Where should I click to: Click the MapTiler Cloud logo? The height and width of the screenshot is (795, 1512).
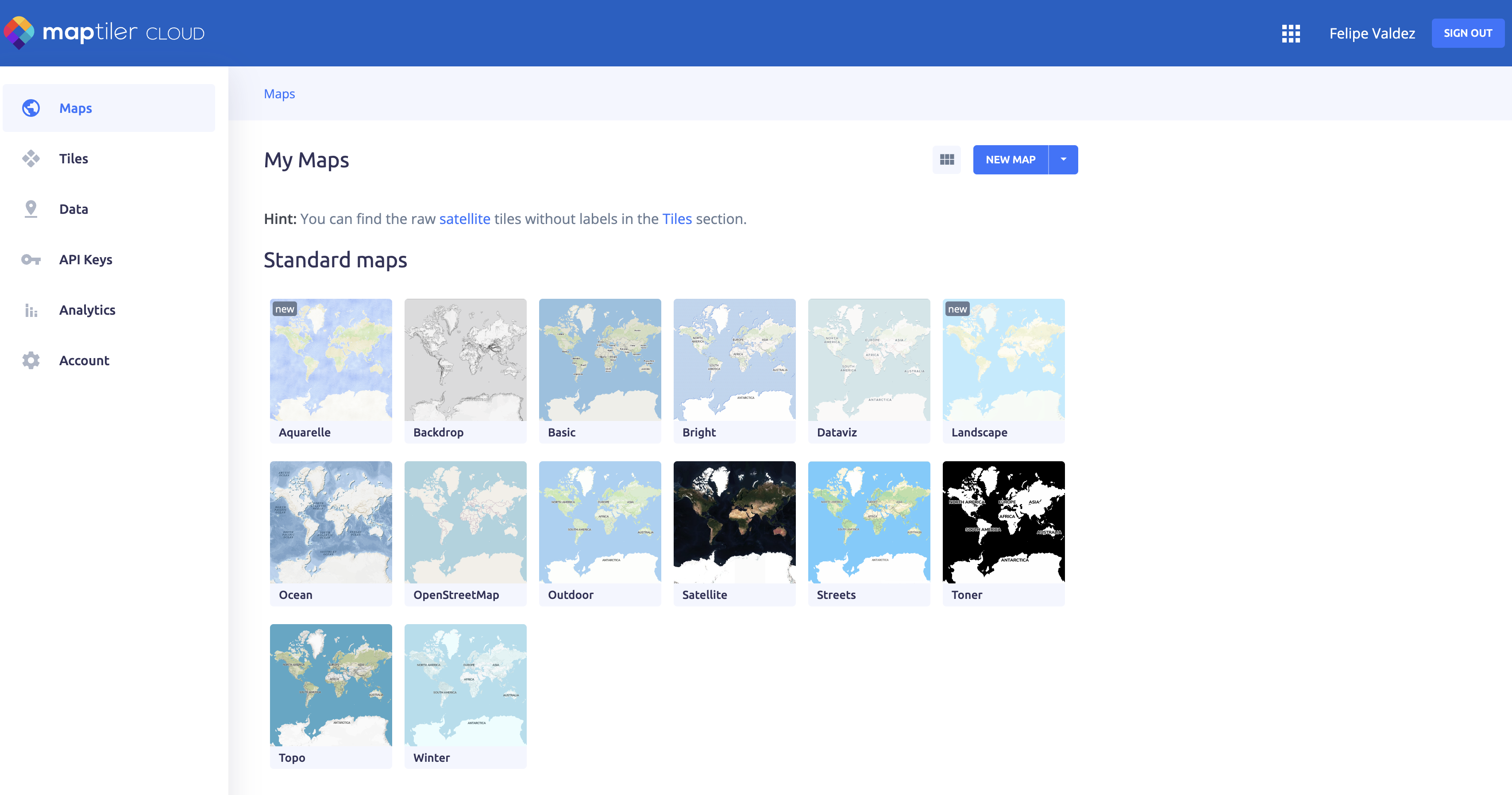(104, 32)
